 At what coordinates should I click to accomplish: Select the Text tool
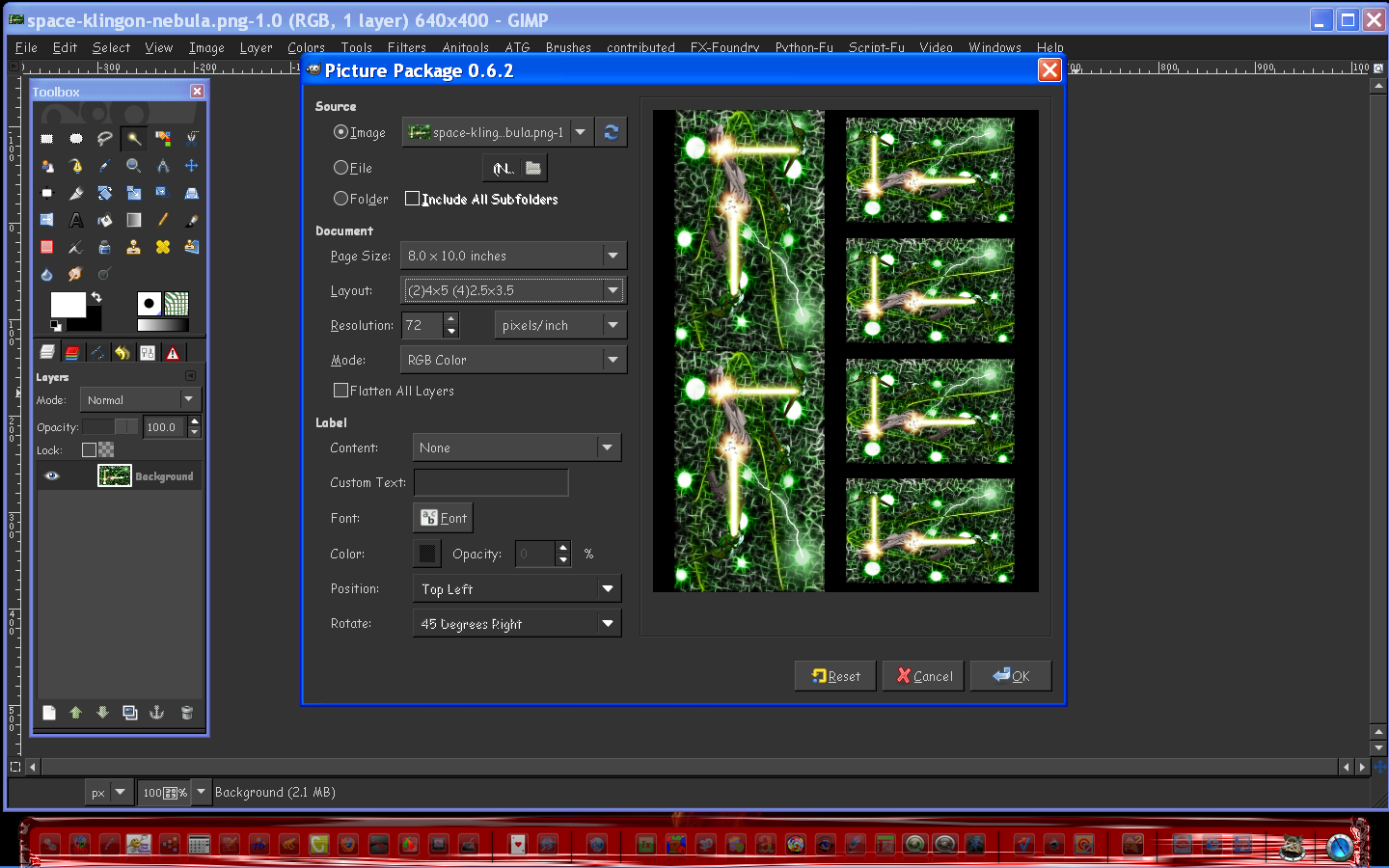pyautogui.click(x=76, y=221)
